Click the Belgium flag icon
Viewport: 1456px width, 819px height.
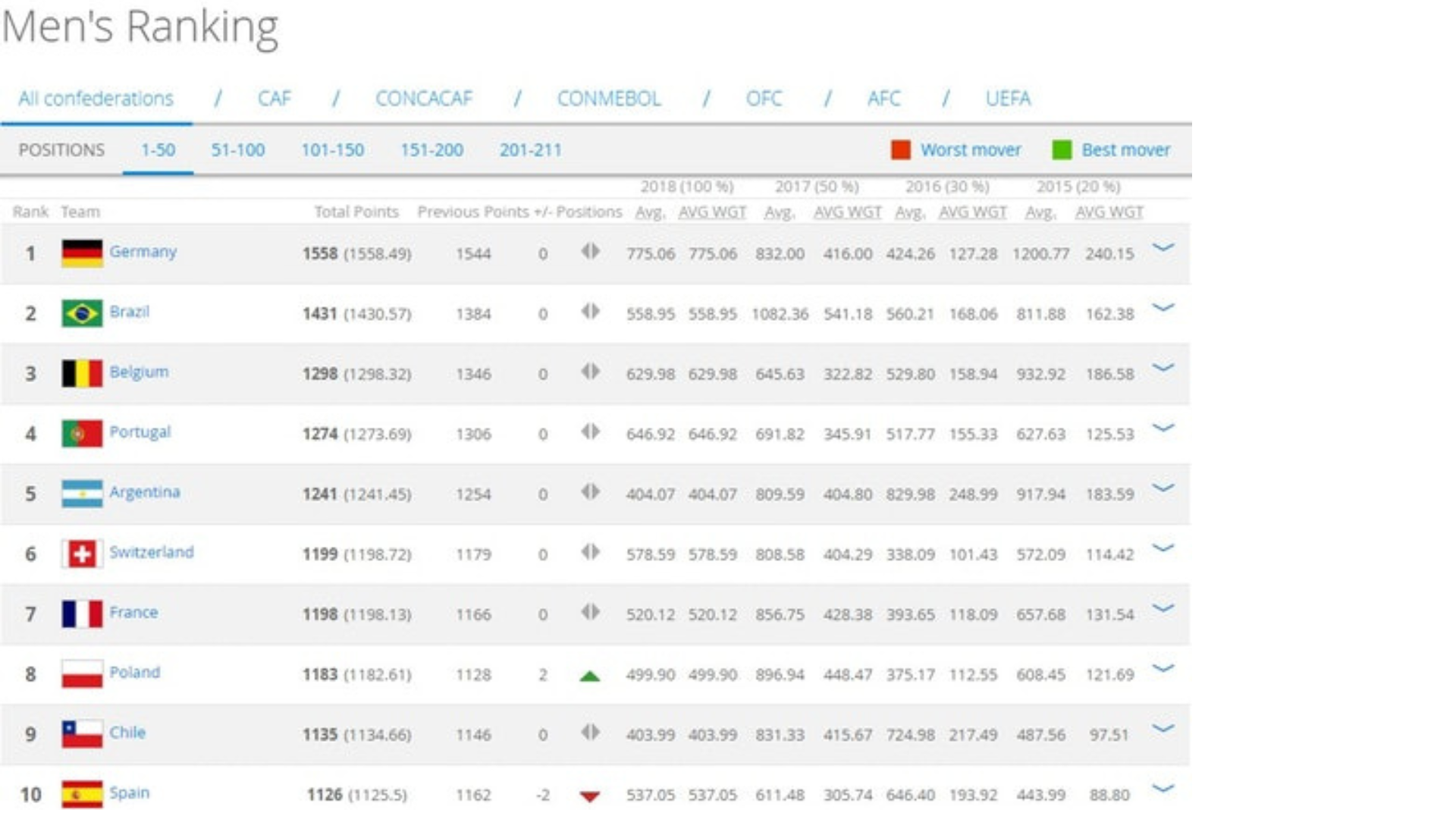pos(82,373)
